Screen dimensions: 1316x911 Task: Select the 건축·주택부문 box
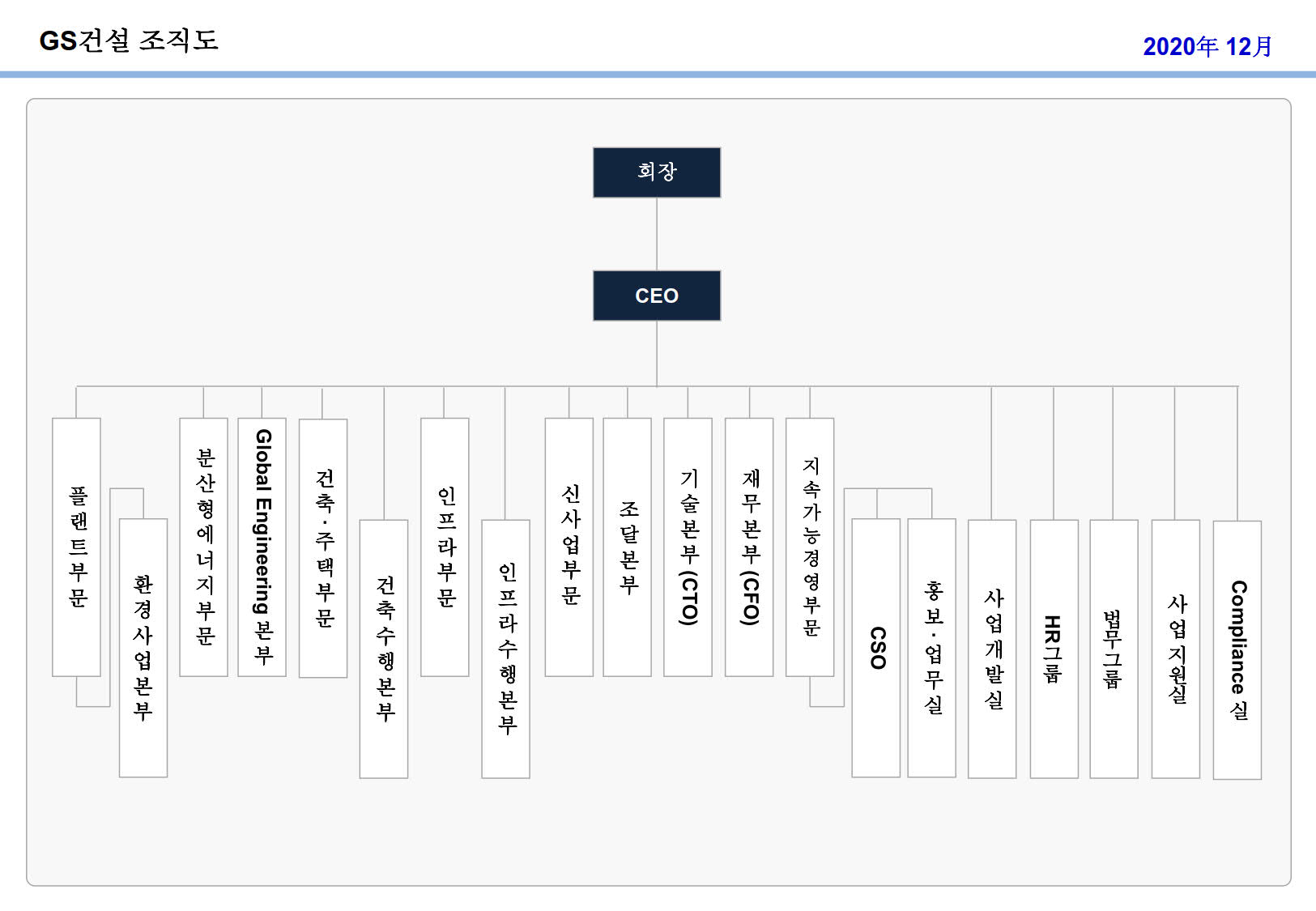(x=323, y=547)
